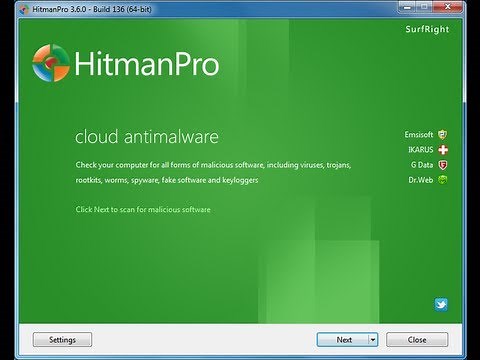Click the G Data label

pos(422,165)
